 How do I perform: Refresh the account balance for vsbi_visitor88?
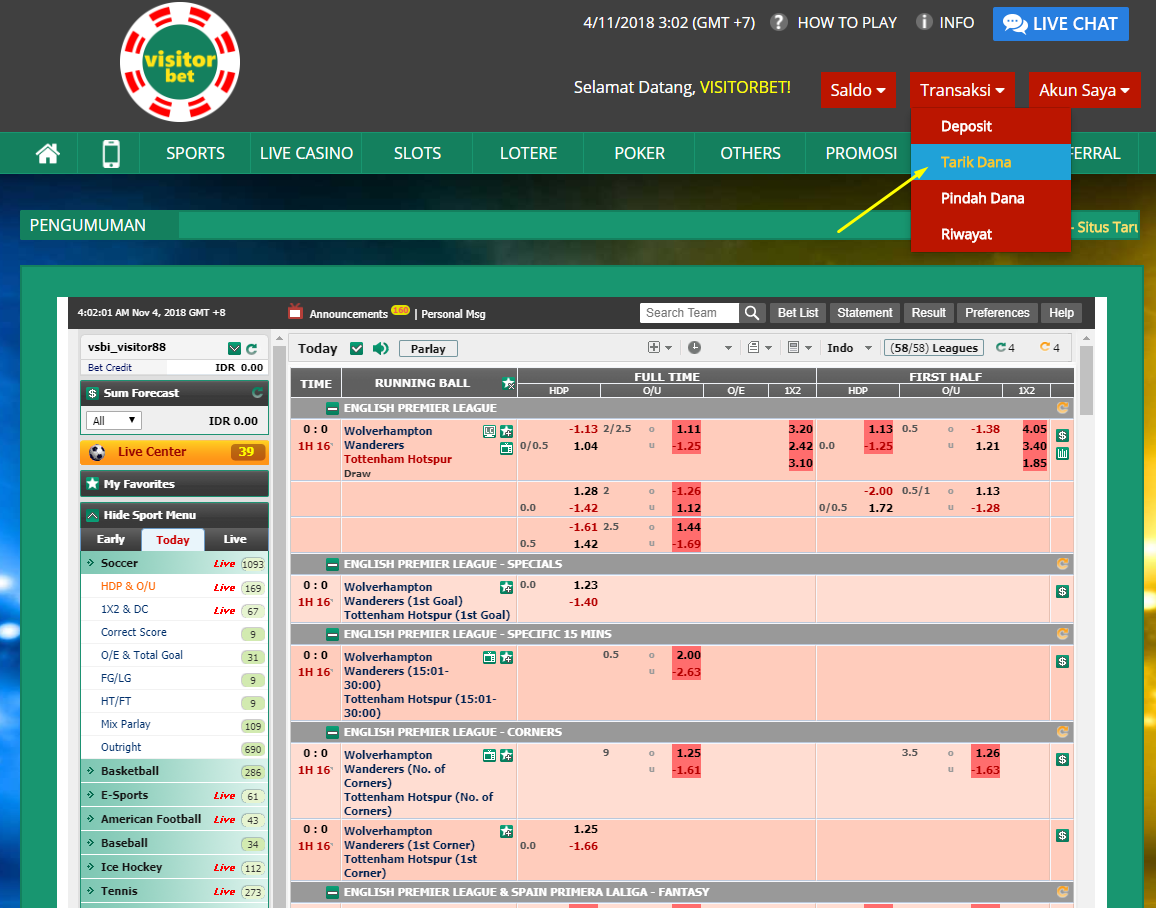point(252,349)
